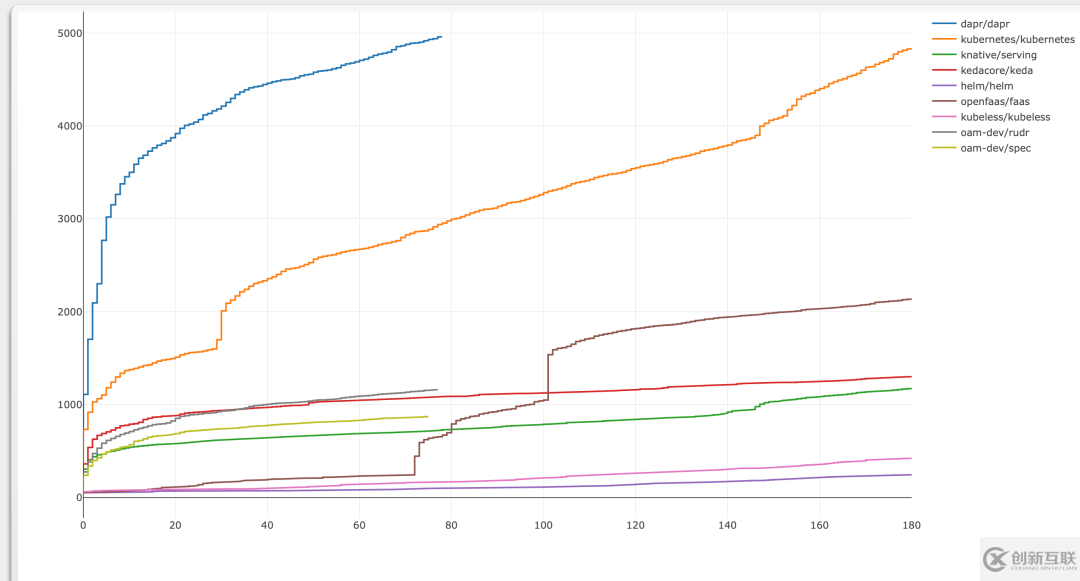Click the x-axis label 120
The width and height of the screenshot is (1080, 581).
tap(635, 525)
